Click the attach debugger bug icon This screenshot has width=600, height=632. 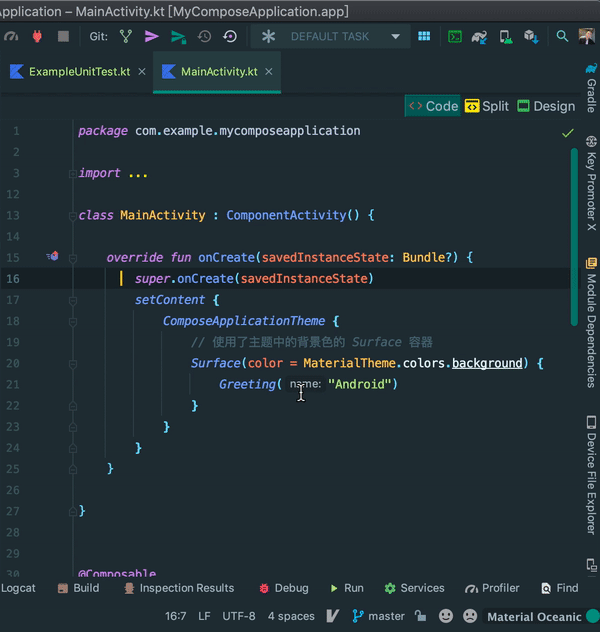(37, 37)
